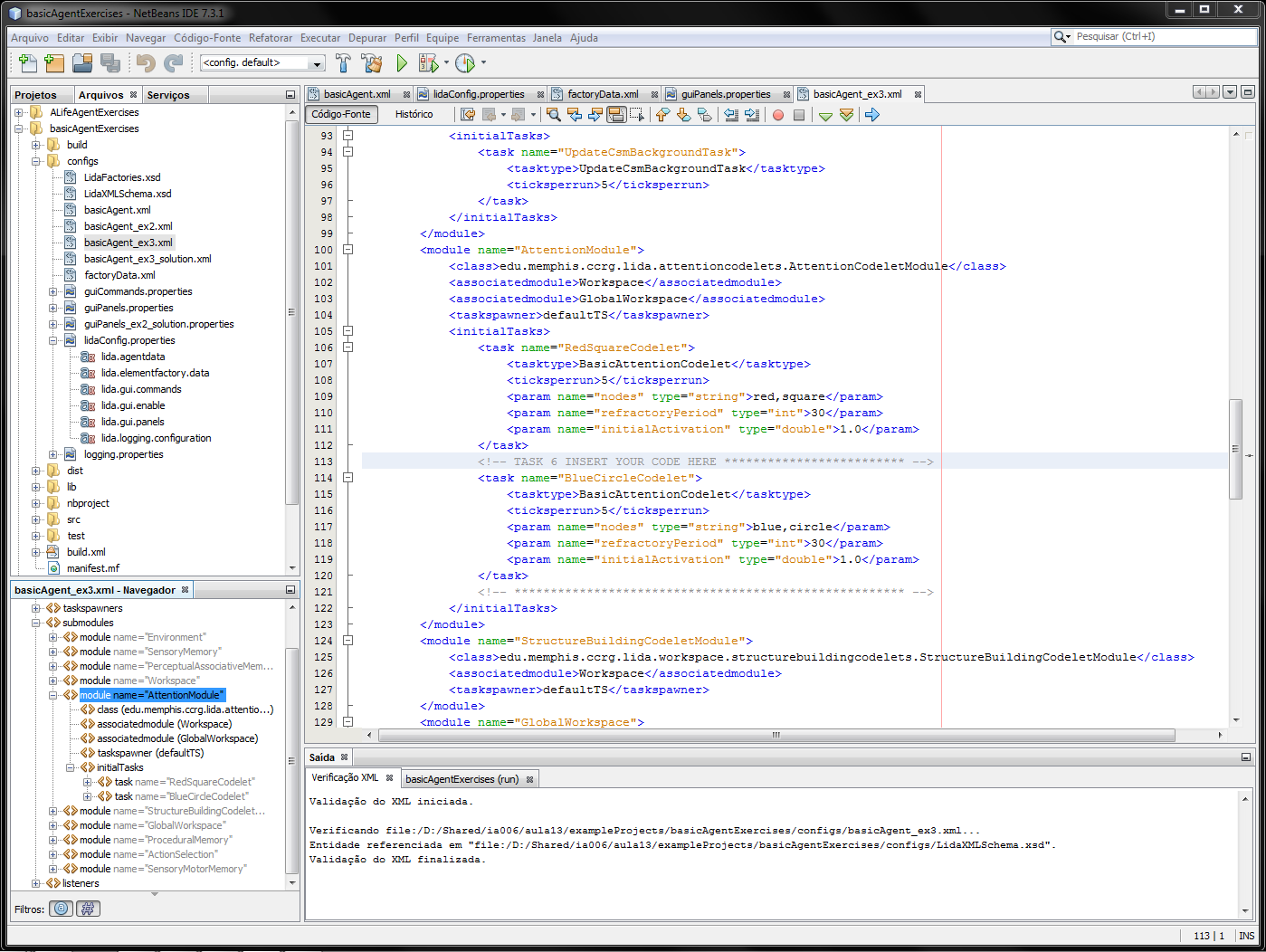Start macro recording with red circle
The height and width of the screenshot is (952, 1266).
777,115
